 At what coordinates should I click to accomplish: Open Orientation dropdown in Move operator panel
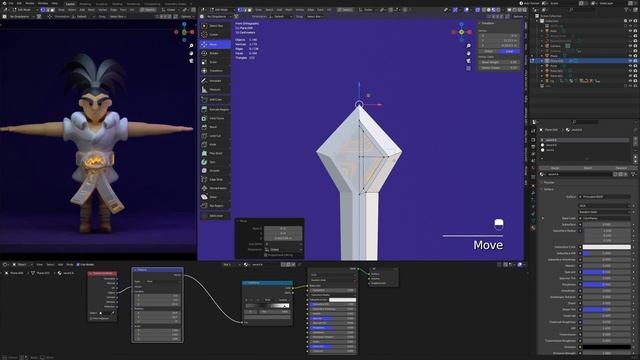[x=283, y=249]
